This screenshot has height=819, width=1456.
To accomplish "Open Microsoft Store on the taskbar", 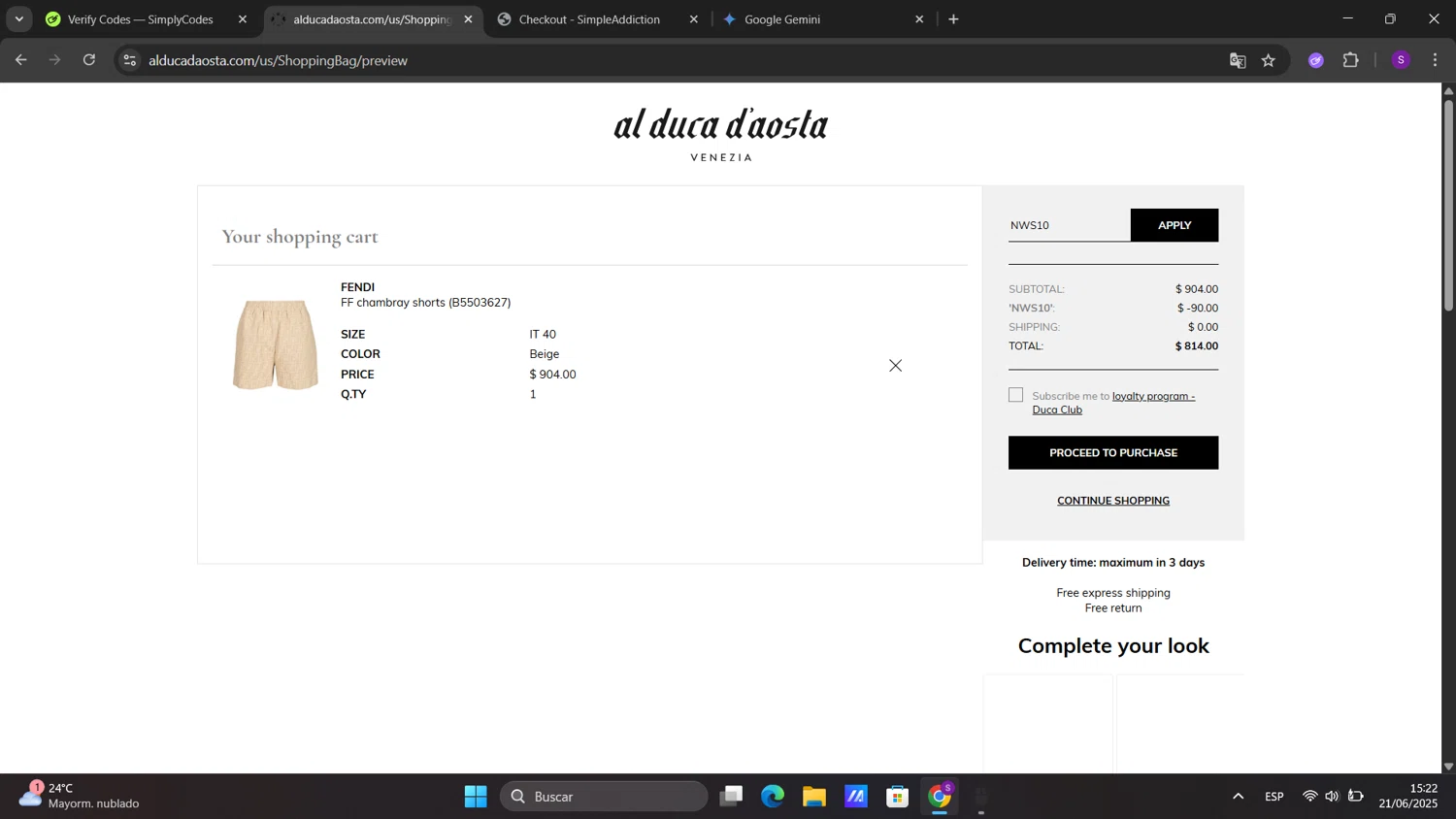I will (x=898, y=797).
